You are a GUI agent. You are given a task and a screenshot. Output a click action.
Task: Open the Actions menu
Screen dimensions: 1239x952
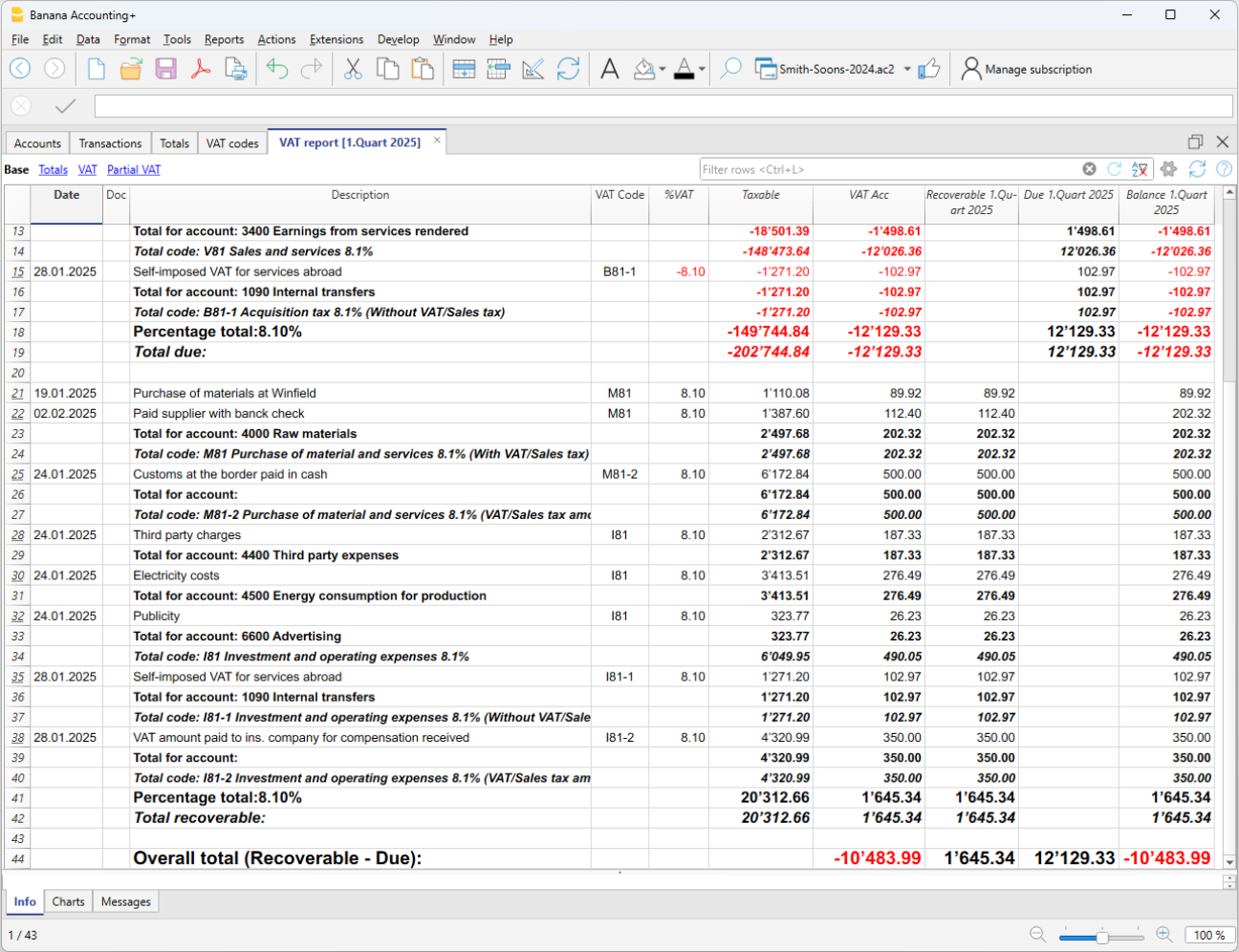276,39
